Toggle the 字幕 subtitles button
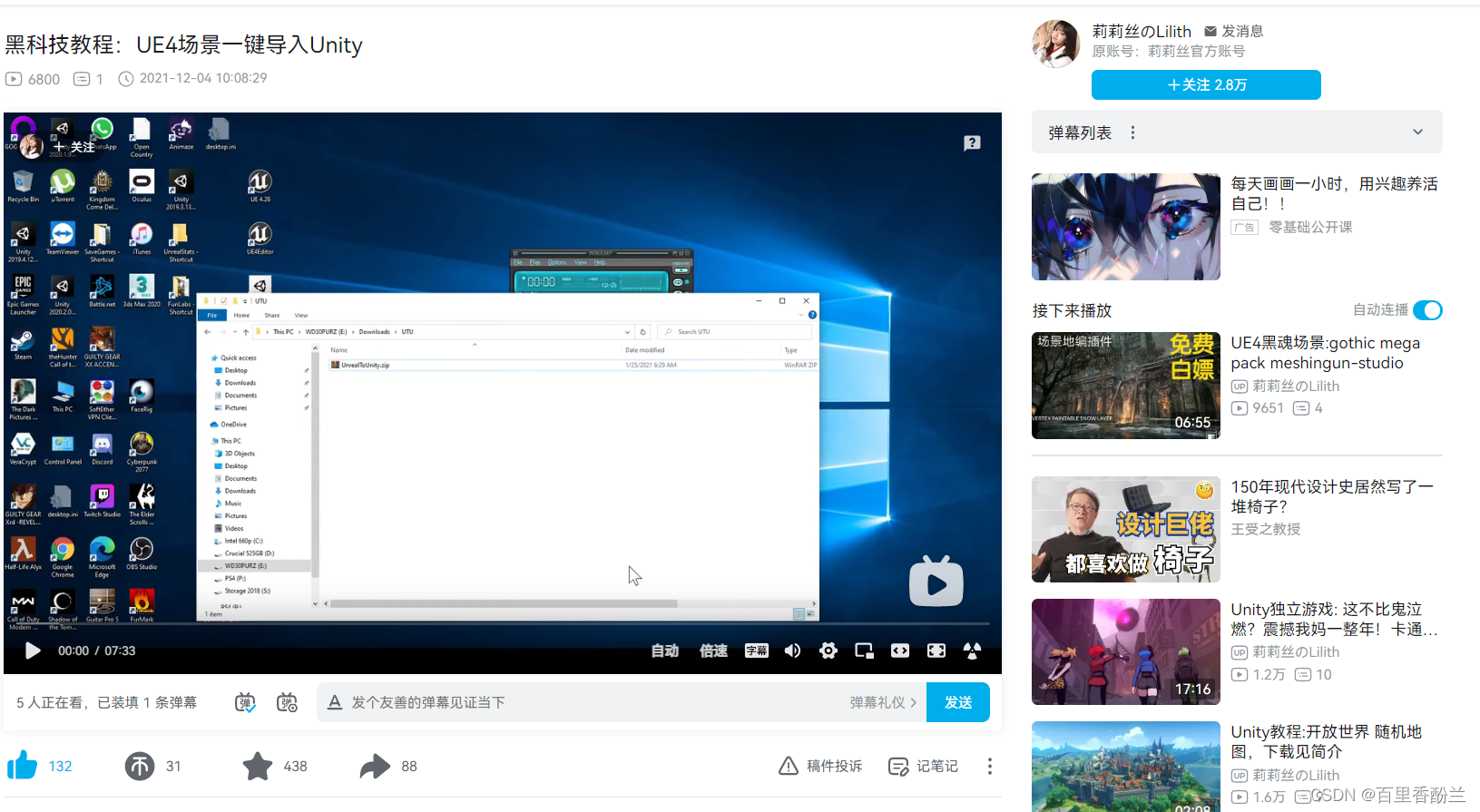The height and width of the screenshot is (812, 1480). pos(757,651)
